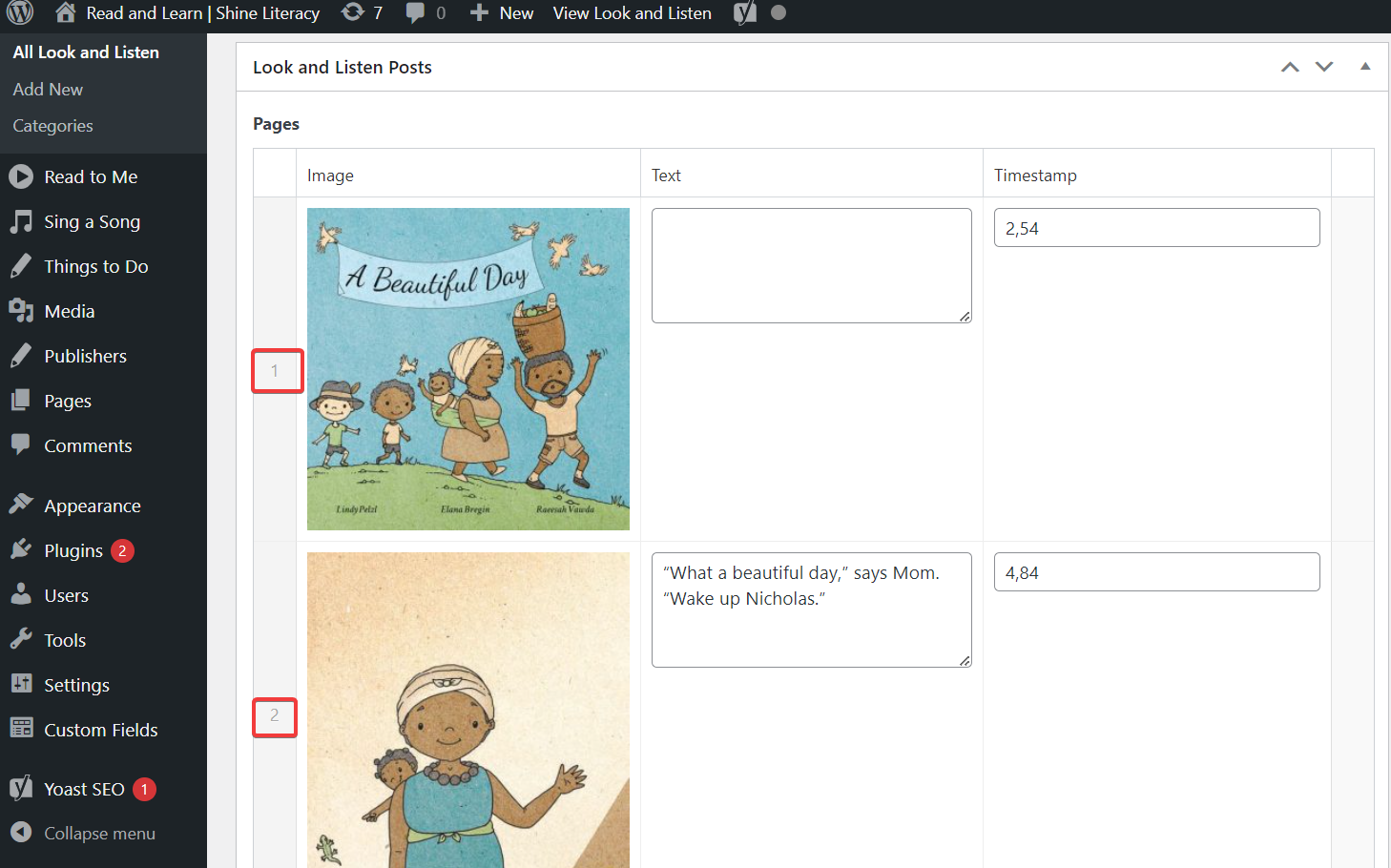Open Media library from sidebar

pyautogui.click(x=69, y=311)
